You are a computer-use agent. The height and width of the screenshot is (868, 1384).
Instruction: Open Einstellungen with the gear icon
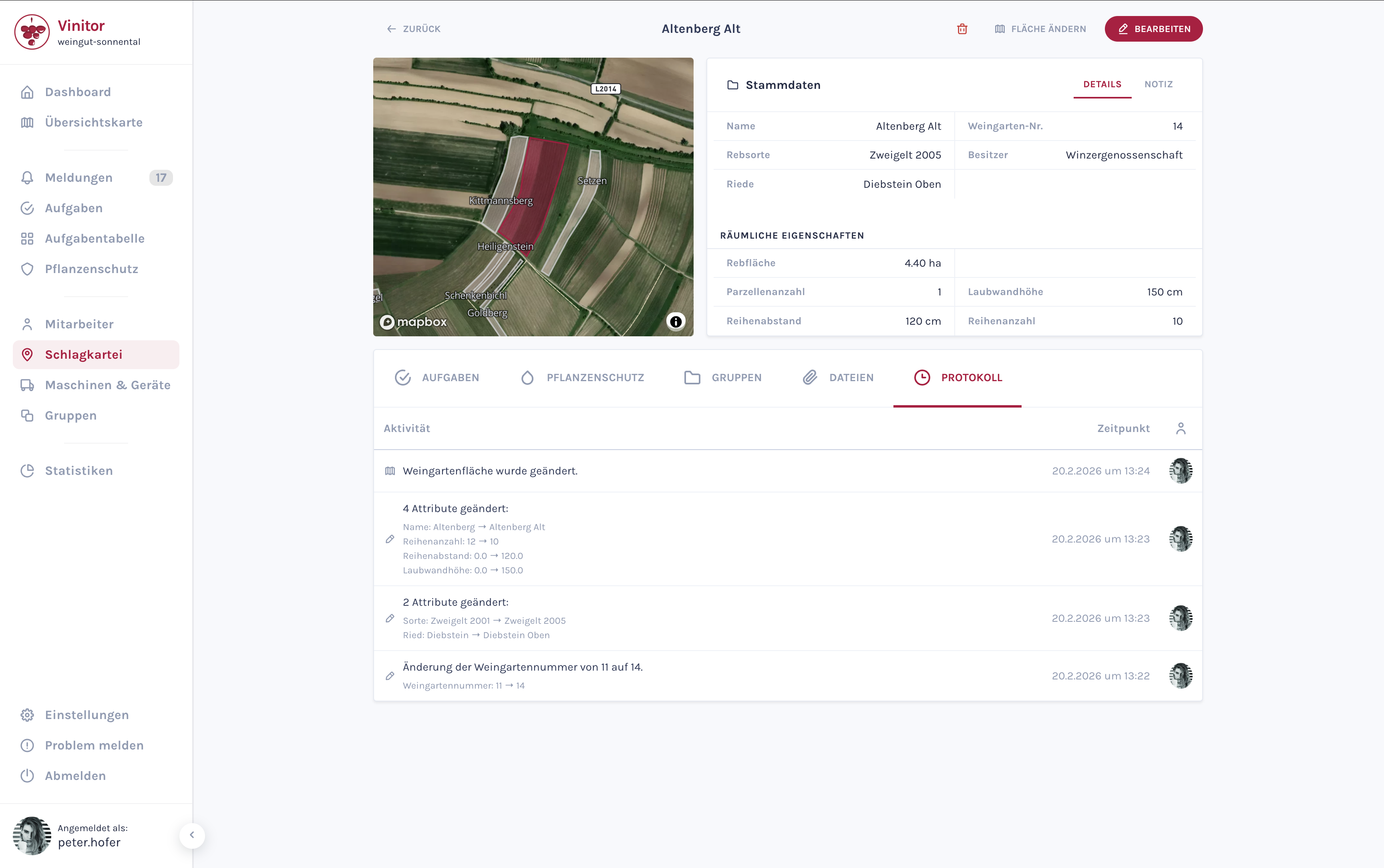[27, 714]
